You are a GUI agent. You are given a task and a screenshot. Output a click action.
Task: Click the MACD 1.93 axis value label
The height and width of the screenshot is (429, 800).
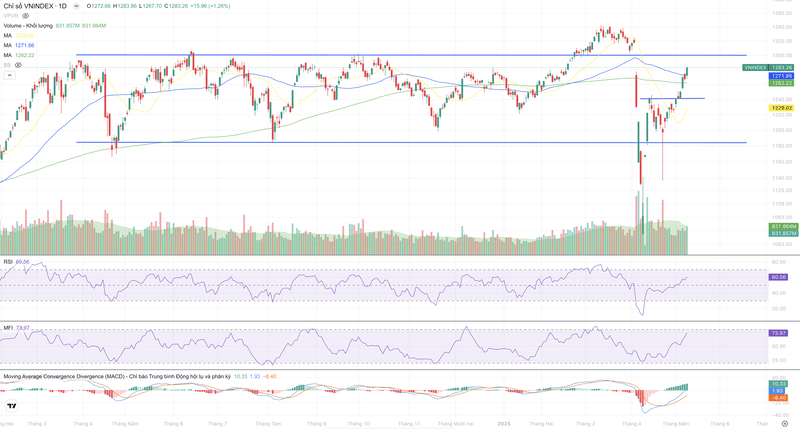778,391
